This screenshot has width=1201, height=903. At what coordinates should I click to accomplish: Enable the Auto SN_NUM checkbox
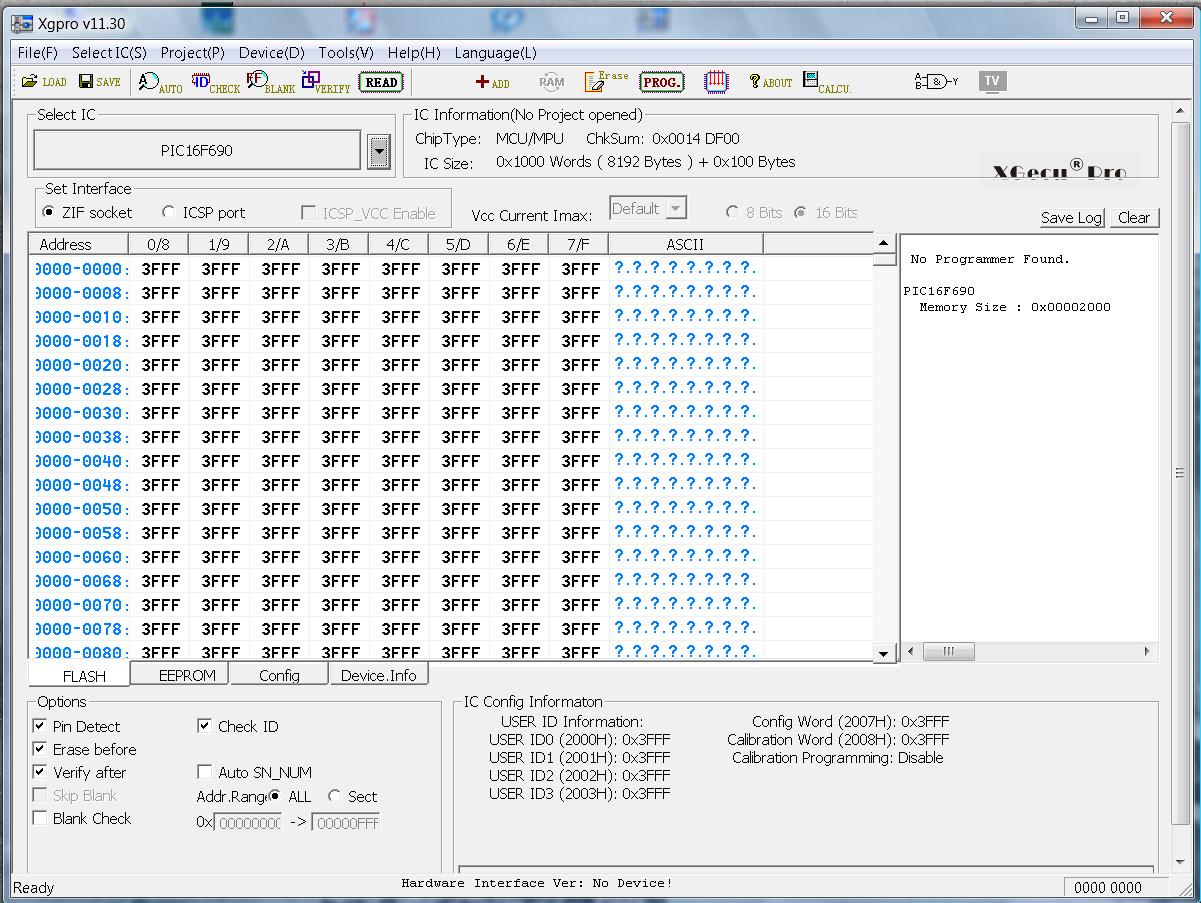[x=204, y=772]
